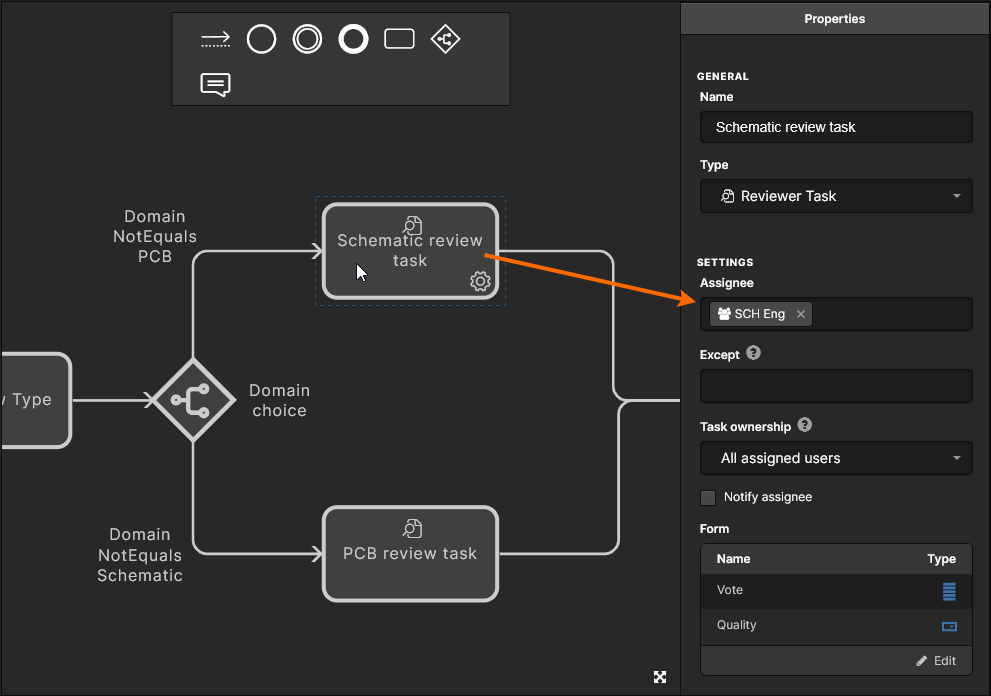The width and height of the screenshot is (991, 696).
Task: Click the fit-to-screen expand icon
Action: point(660,677)
